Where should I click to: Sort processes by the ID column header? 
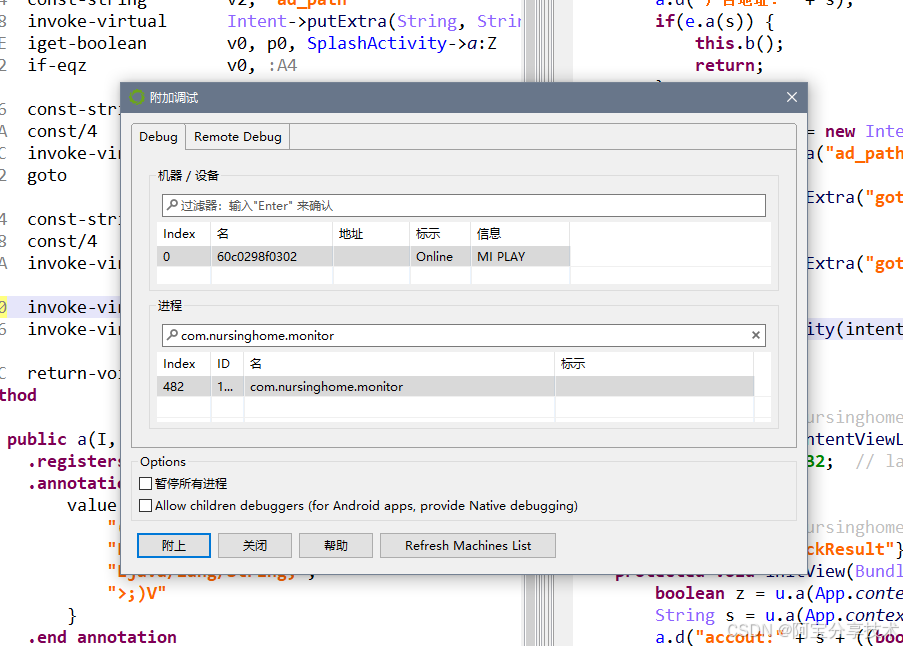[227, 364]
